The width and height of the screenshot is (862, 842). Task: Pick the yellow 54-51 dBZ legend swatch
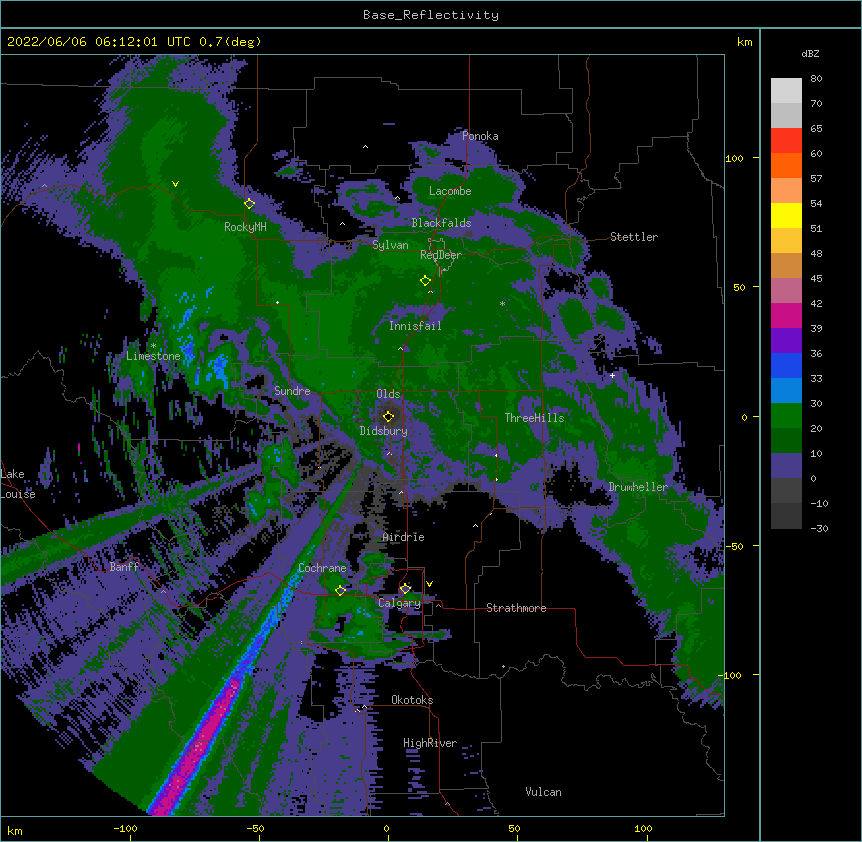click(x=786, y=215)
